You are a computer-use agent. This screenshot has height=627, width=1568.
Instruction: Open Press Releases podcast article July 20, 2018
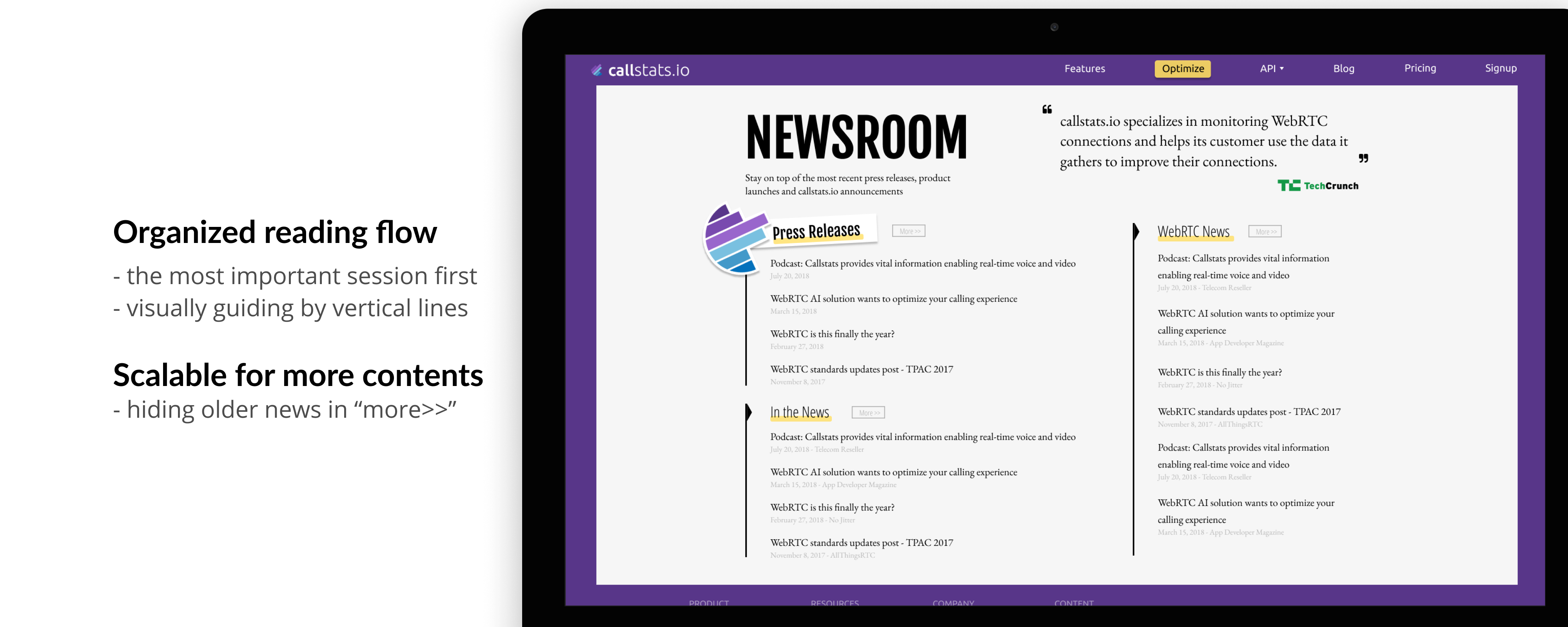coord(923,264)
